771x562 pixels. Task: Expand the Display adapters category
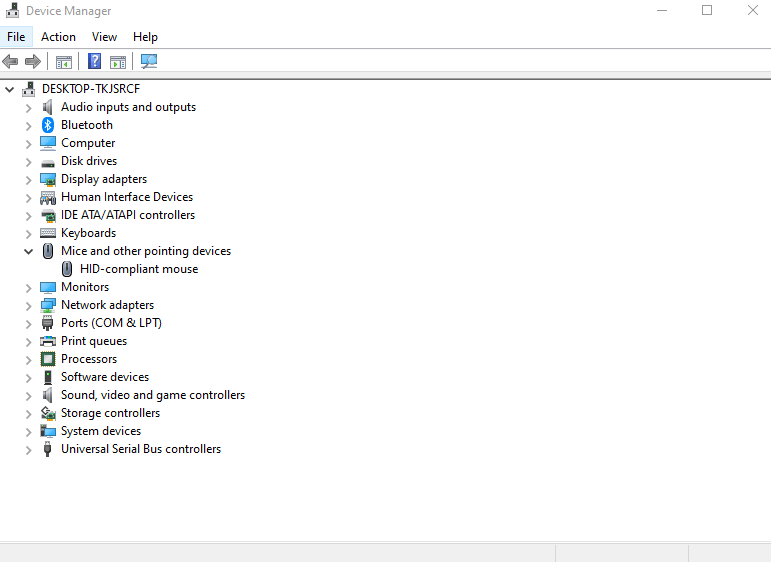click(x=29, y=180)
